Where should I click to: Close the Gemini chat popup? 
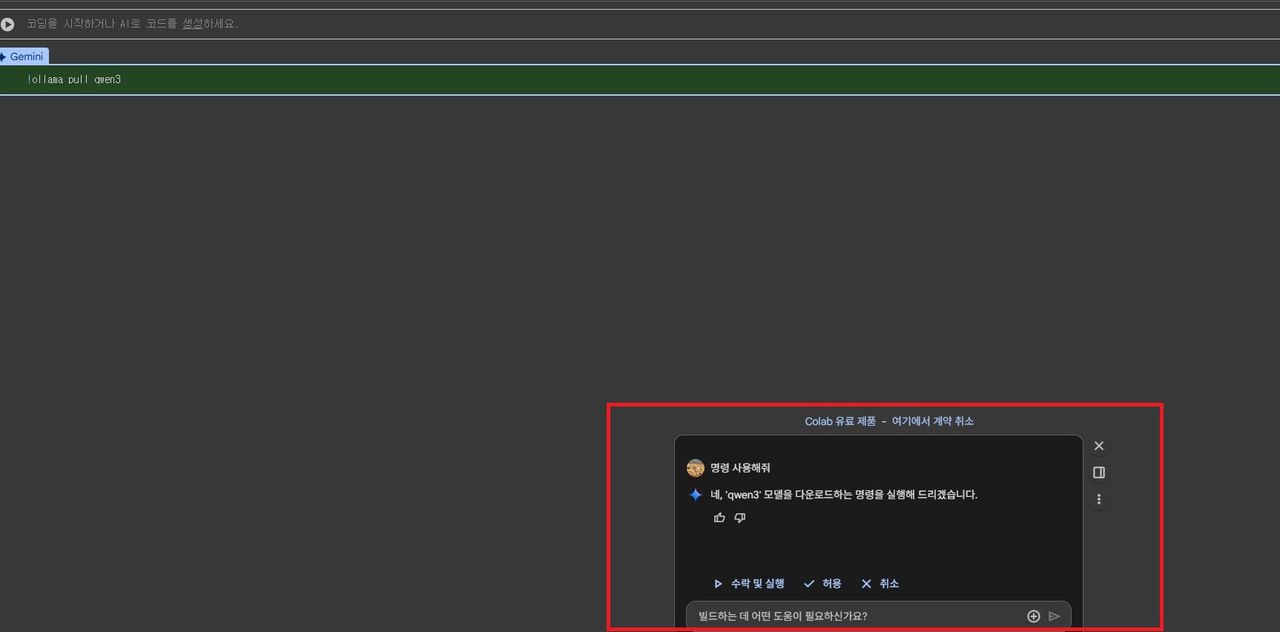(x=1099, y=446)
